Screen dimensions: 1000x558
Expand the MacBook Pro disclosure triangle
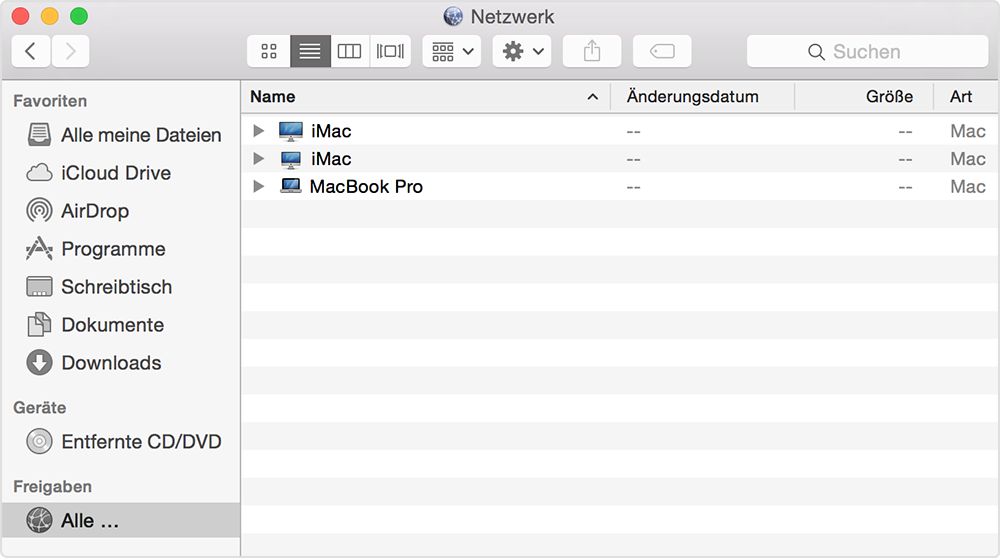[258, 186]
